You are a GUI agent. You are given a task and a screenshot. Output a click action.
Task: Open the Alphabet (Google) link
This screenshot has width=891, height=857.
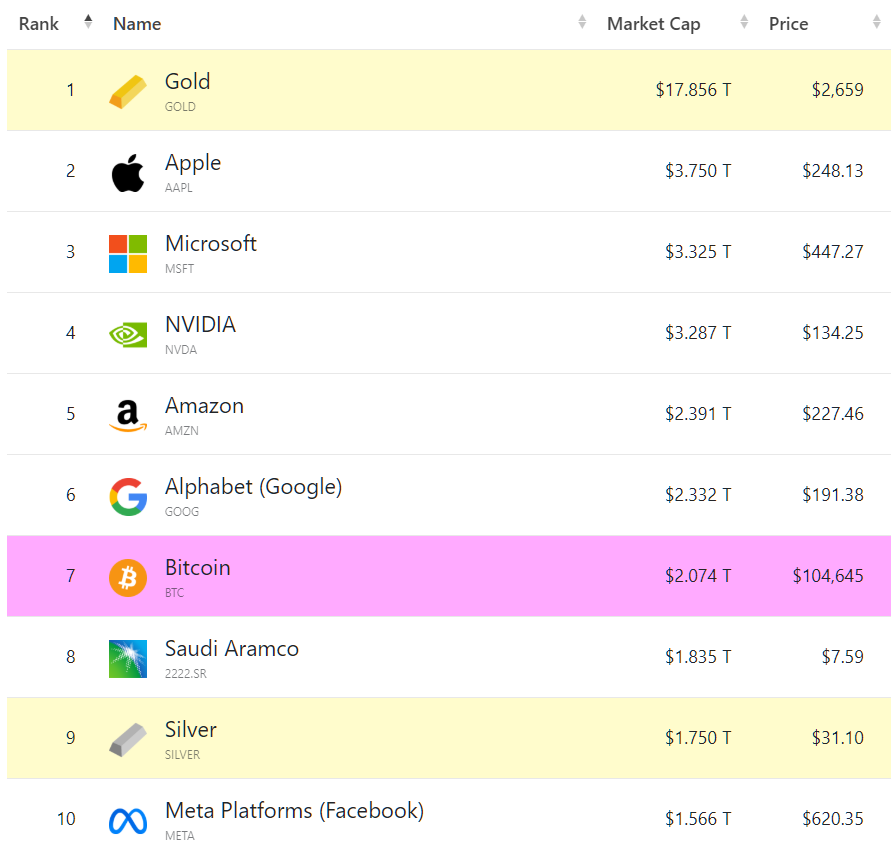click(253, 488)
